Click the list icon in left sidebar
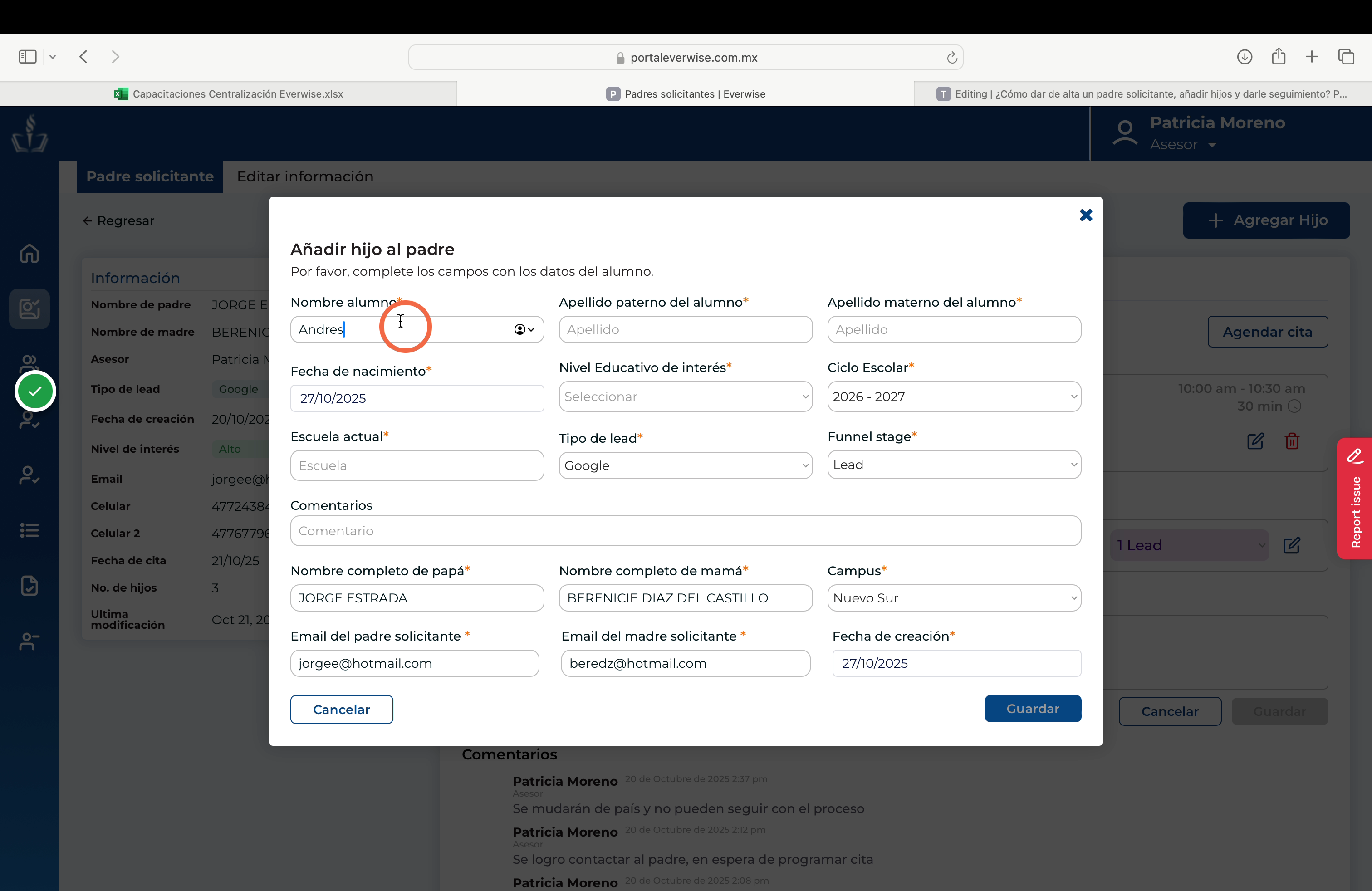 coord(29,530)
